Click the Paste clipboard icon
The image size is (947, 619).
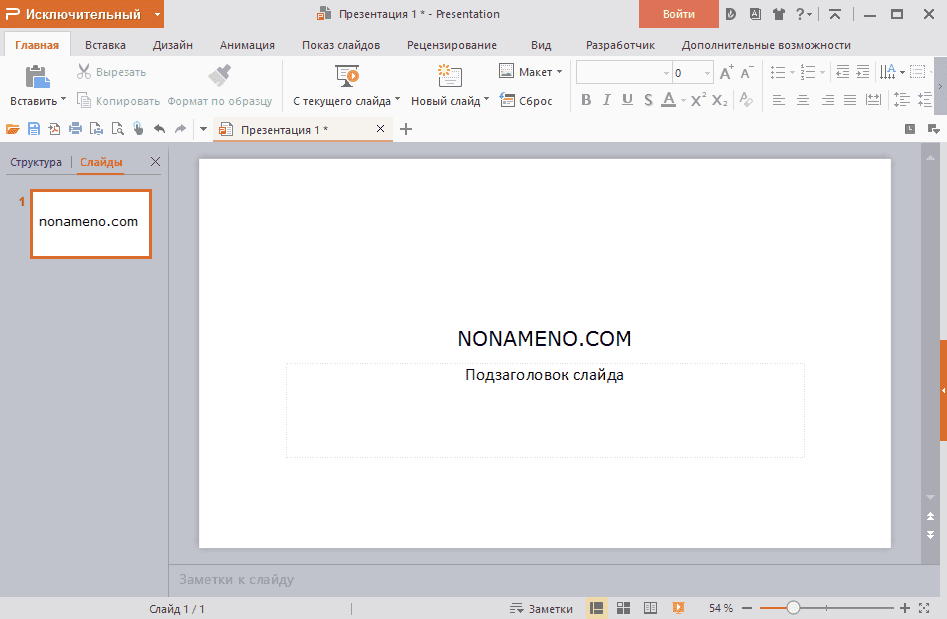37,76
